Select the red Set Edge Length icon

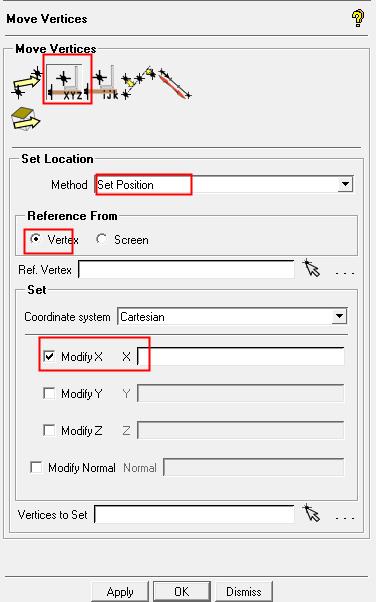pos(175,84)
